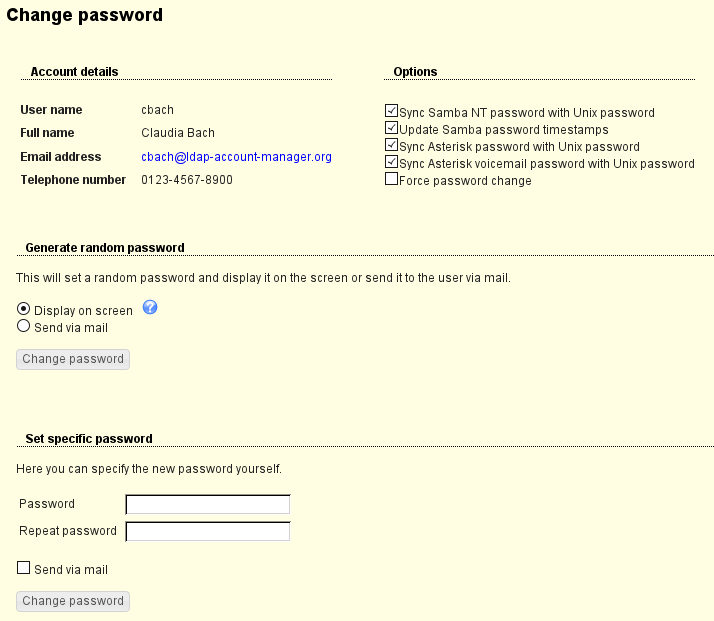The width and height of the screenshot is (714, 621).
Task: Disable Sync Asterisk password with Unix password
Action: 392,146
